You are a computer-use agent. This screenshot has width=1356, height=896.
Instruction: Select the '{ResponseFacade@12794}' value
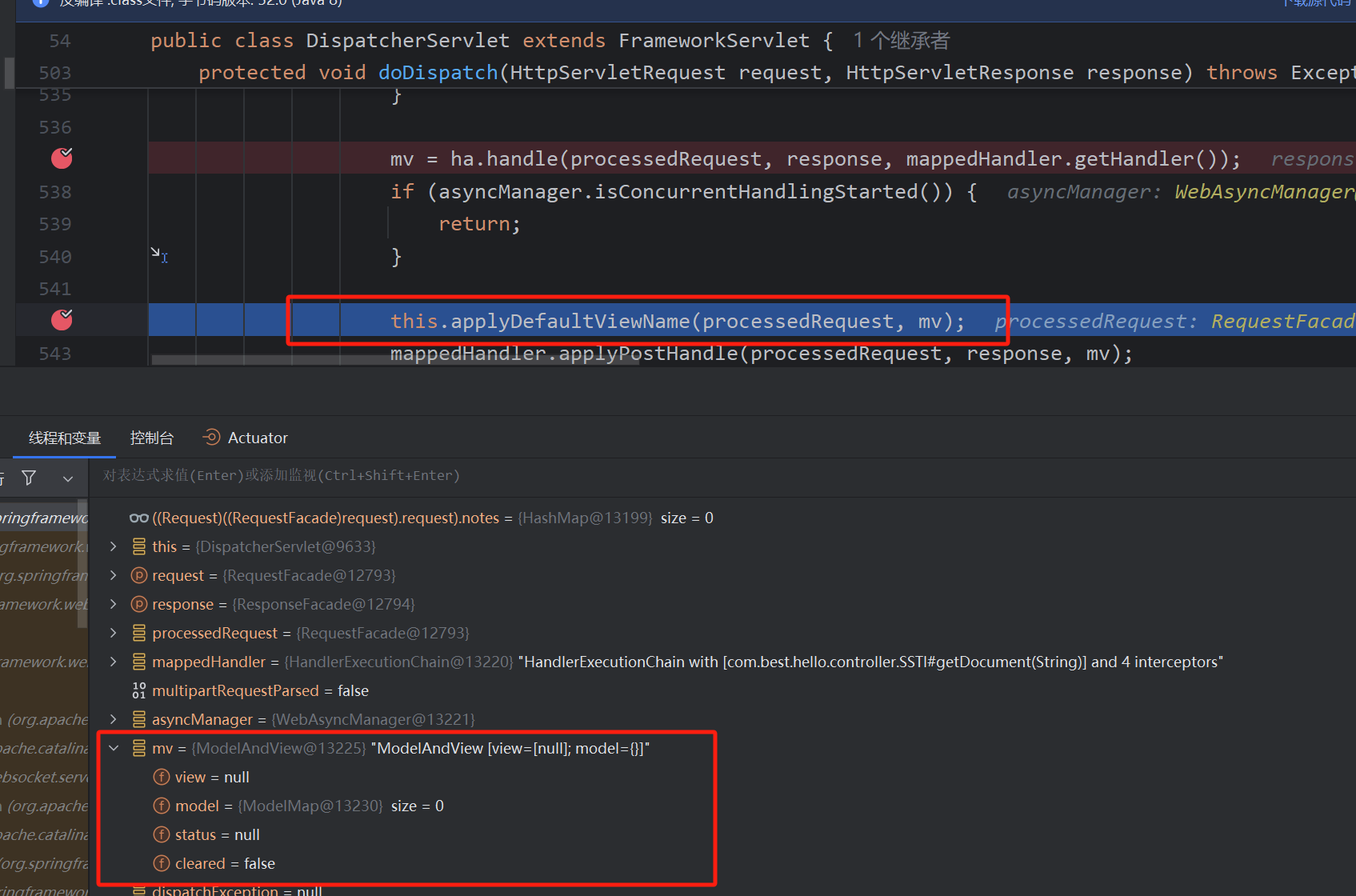(x=323, y=604)
